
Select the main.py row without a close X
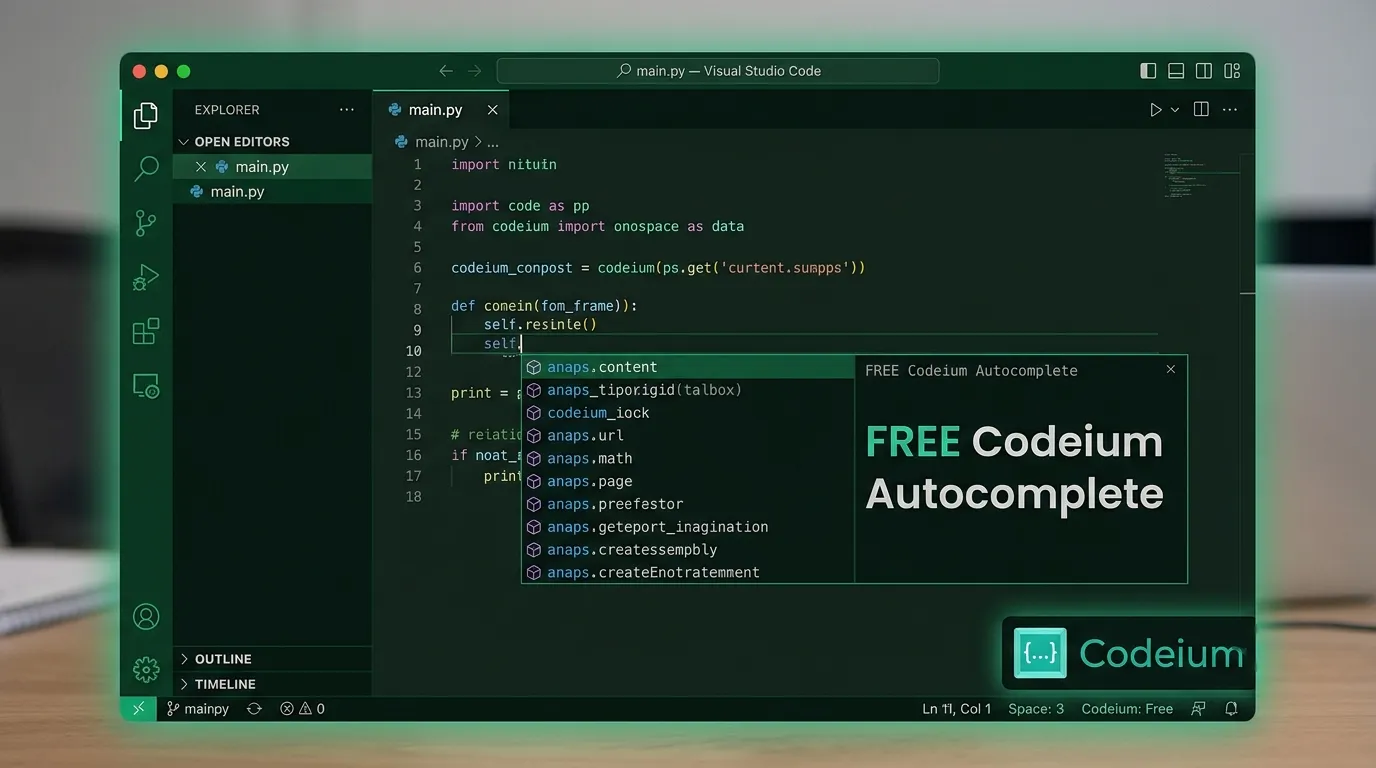point(273,192)
